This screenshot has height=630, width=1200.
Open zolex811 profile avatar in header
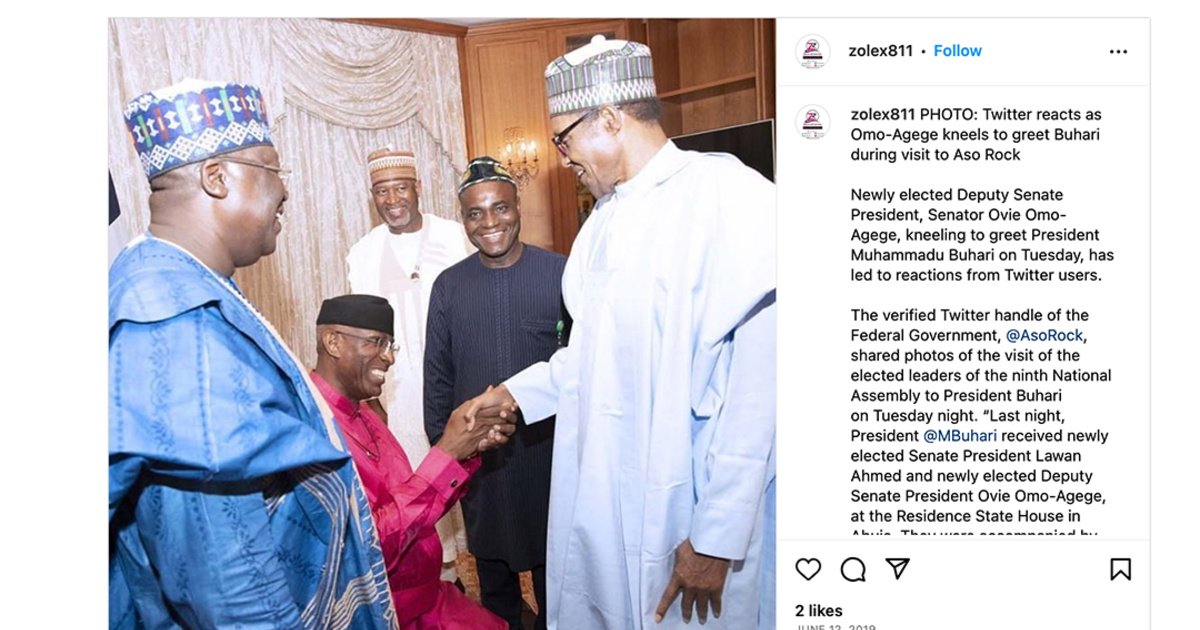pyautogui.click(x=813, y=51)
